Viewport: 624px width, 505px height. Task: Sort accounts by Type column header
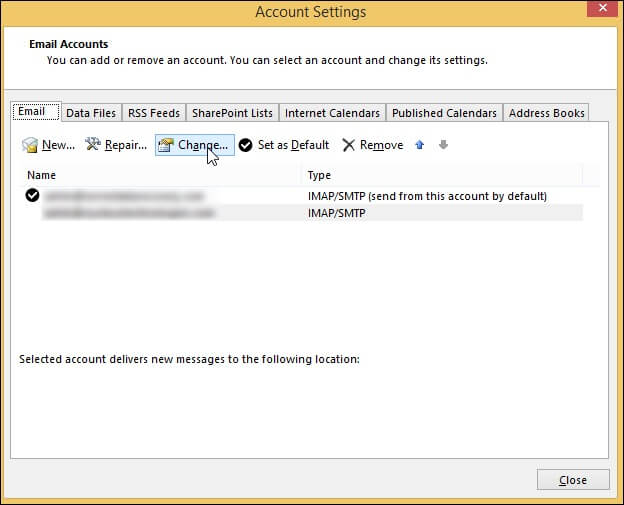tap(440, 175)
